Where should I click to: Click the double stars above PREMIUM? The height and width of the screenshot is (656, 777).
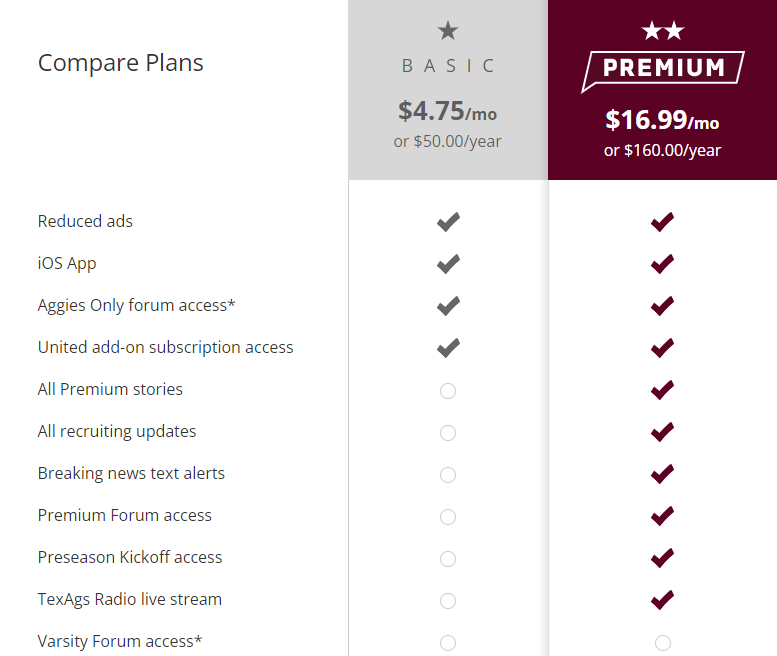663,31
